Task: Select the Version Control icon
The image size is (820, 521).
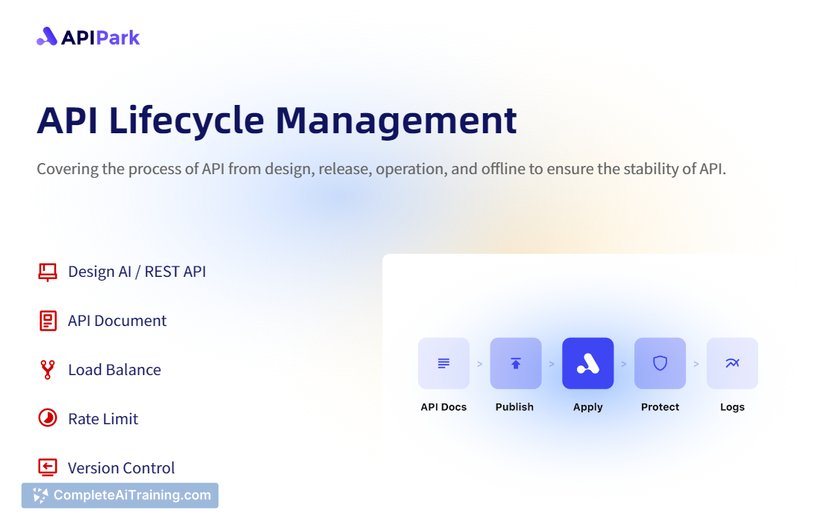Action: [47, 468]
